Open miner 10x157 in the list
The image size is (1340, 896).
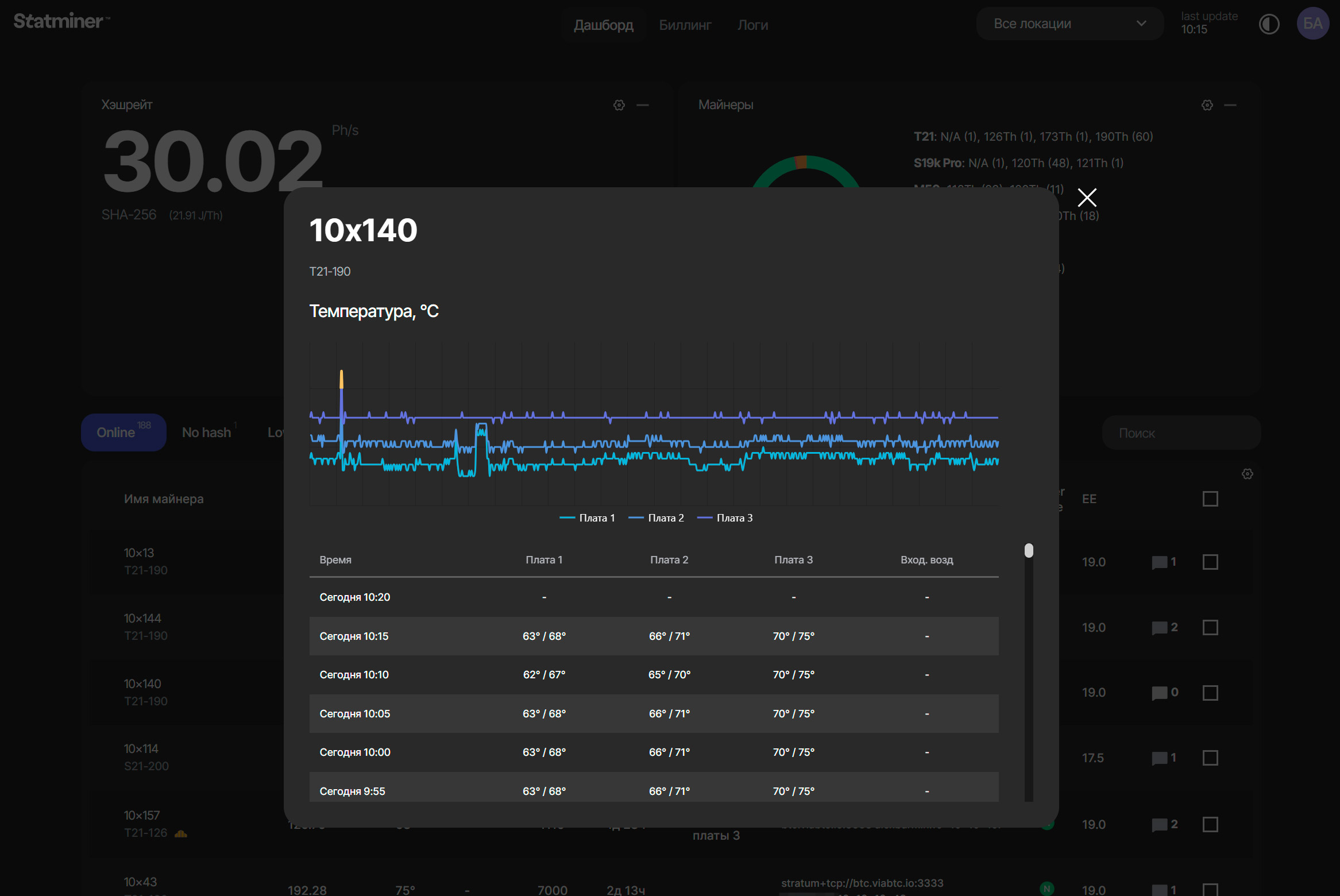(x=142, y=816)
